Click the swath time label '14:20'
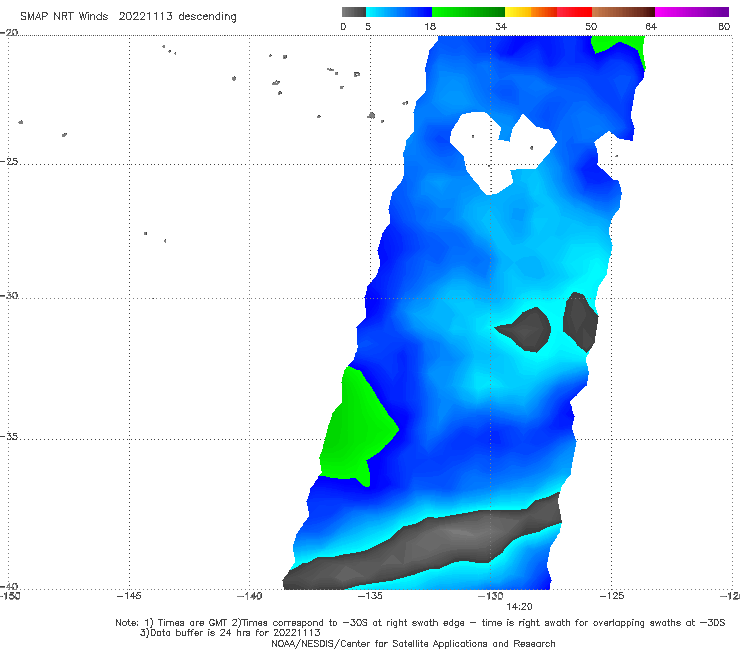 pos(519,607)
